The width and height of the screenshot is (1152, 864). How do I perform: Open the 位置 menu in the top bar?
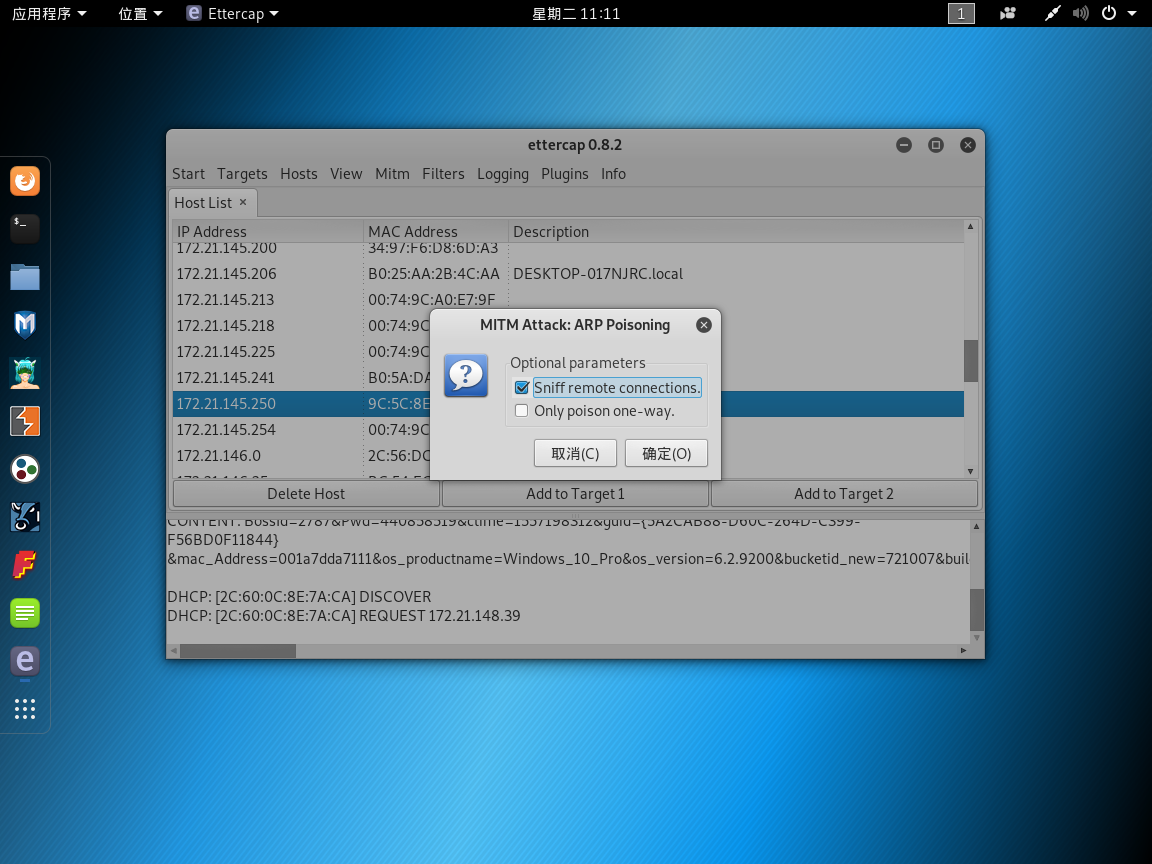[133, 13]
